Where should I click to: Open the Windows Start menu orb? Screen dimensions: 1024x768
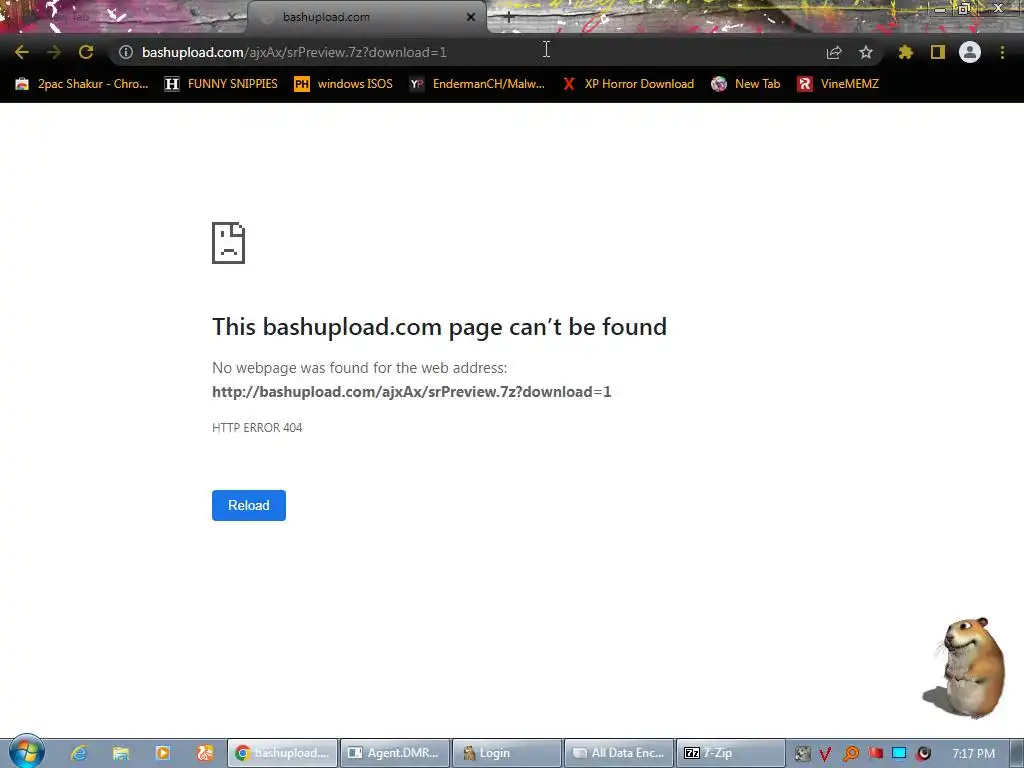(x=26, y=752)
